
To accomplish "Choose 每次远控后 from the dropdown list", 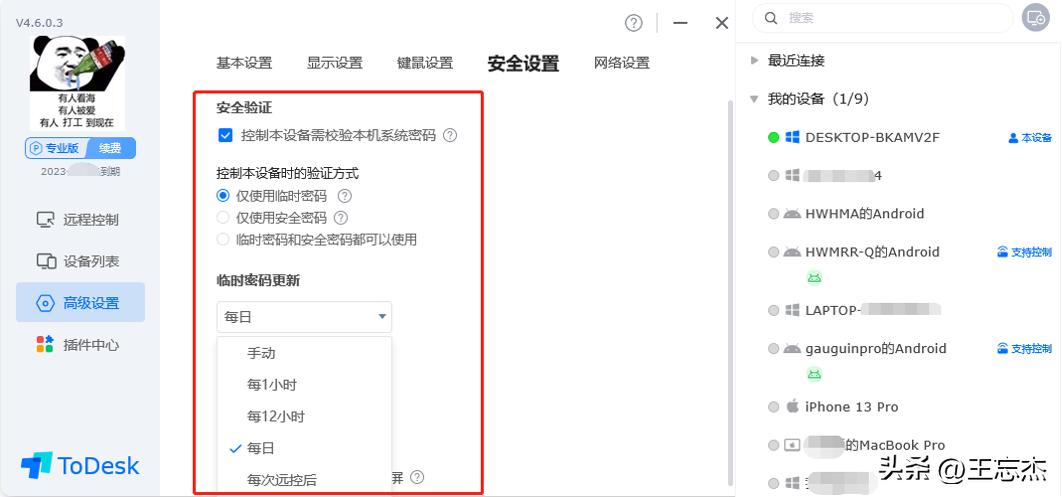I will tap(304, 480).
